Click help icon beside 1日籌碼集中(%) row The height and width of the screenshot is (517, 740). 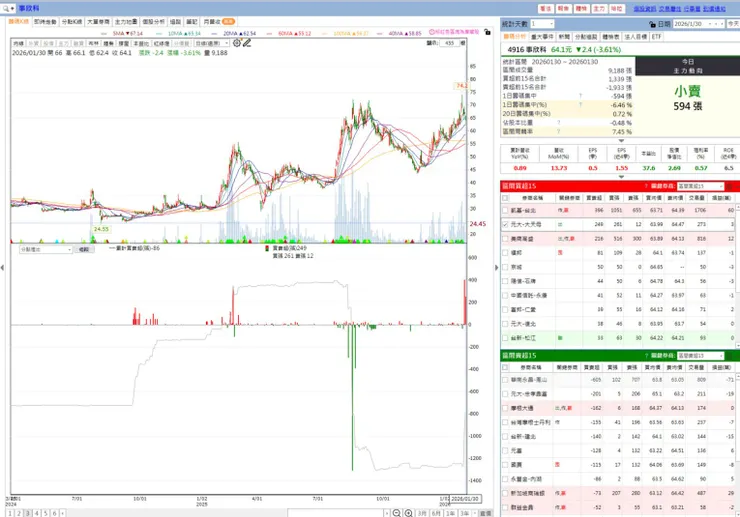580,105
